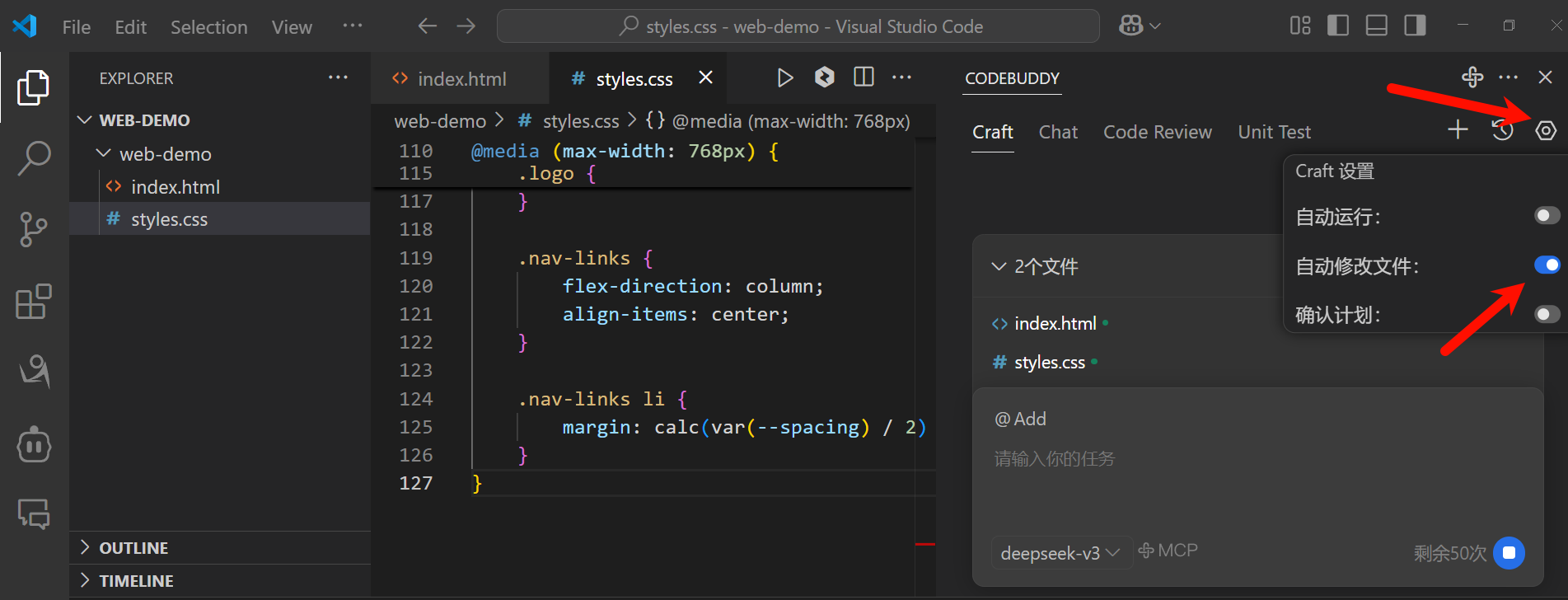This screenshot has width=1568, height=600.
Task: Split the editor to the right
Action: tap(864, 77)
